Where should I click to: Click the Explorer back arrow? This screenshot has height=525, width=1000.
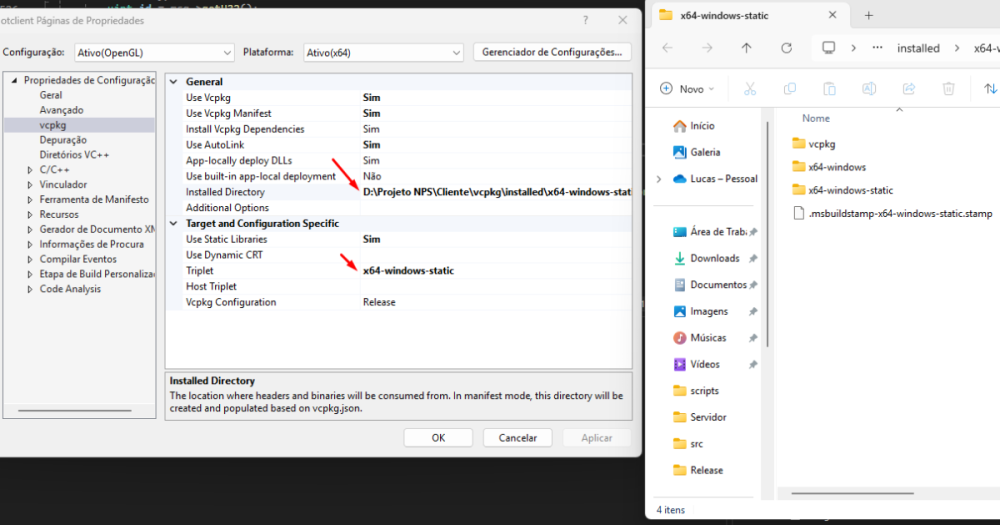[668, 48]
